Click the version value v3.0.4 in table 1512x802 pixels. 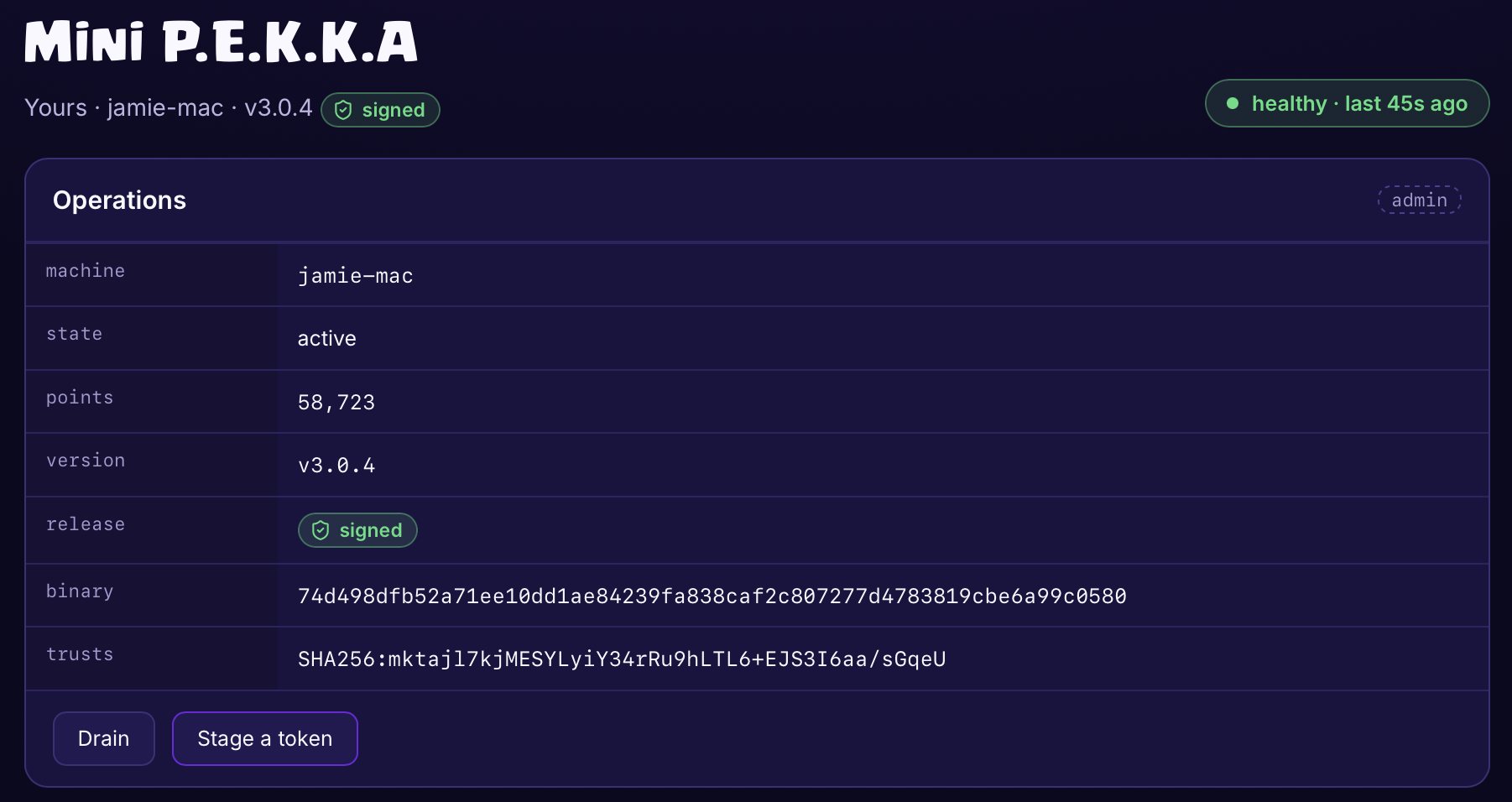336,465
